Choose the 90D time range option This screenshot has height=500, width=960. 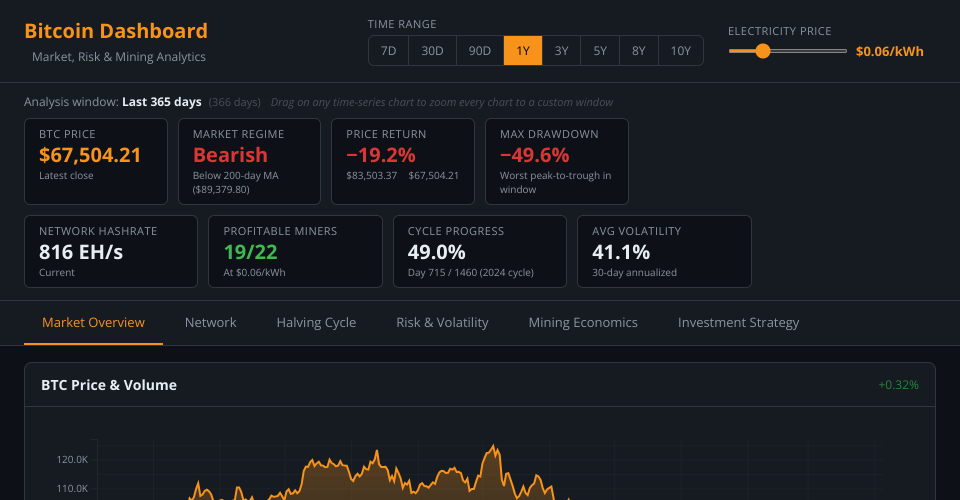(480, 51)
